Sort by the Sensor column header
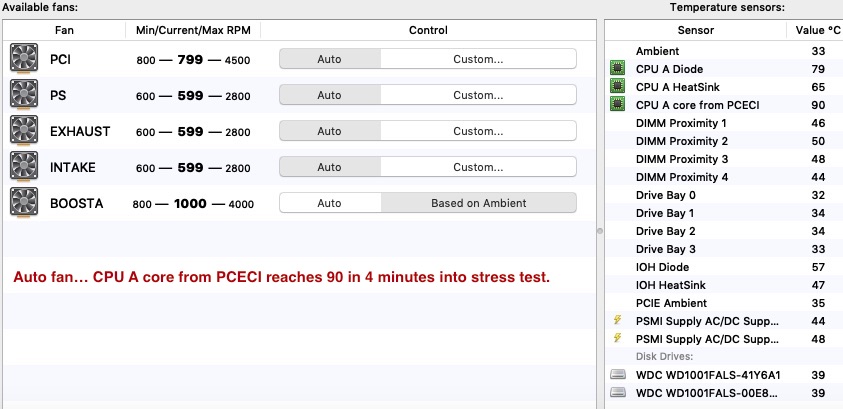Image resolution: width=843 pixels, height=409 pixels. [x=695, y=31]
